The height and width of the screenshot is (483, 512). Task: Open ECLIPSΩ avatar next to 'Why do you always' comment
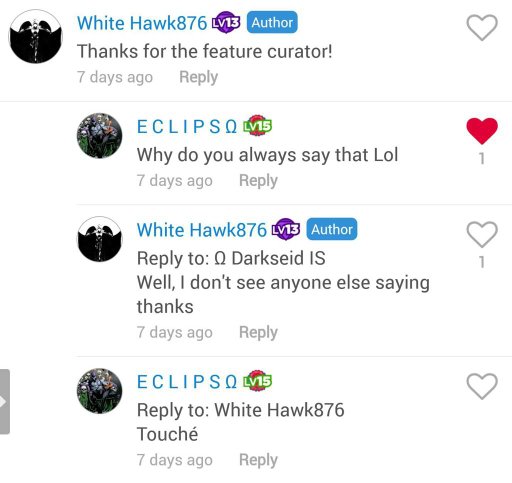coord(100,136)
